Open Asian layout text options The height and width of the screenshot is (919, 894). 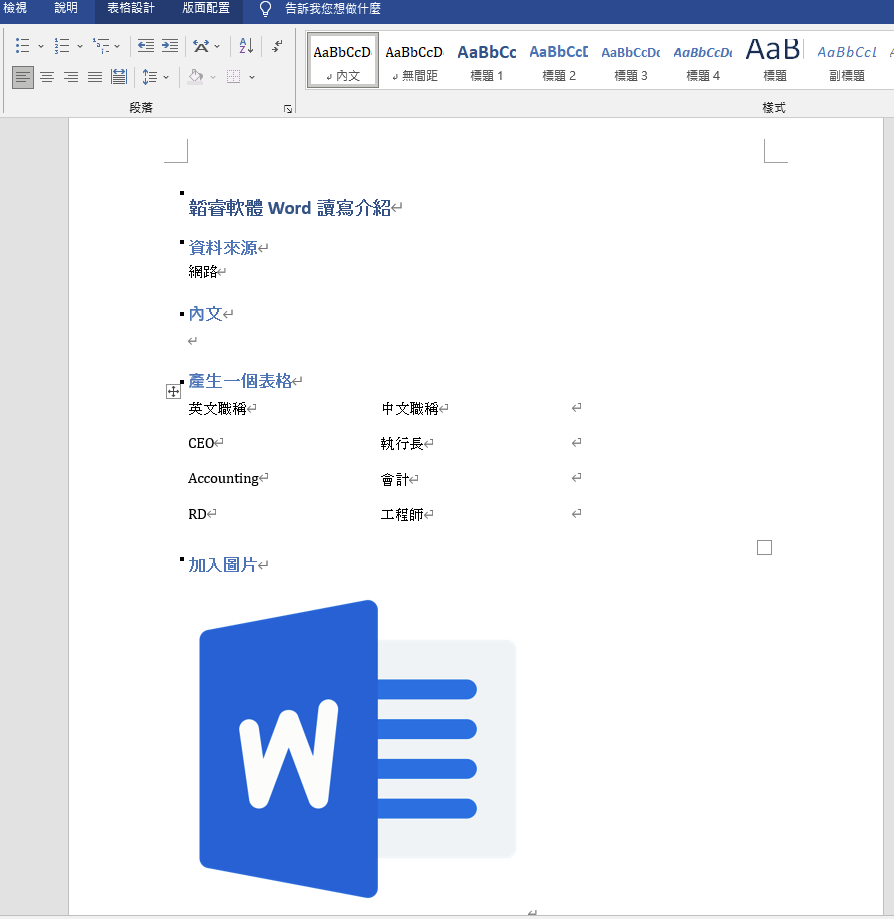pos(201,46)
